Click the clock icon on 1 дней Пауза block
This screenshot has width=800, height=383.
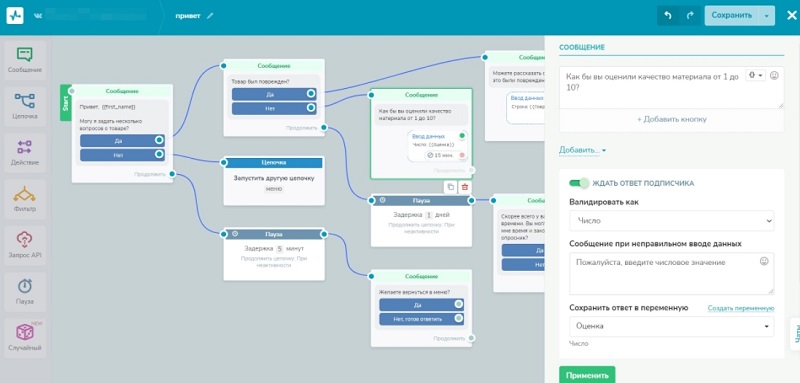(382, 200)
